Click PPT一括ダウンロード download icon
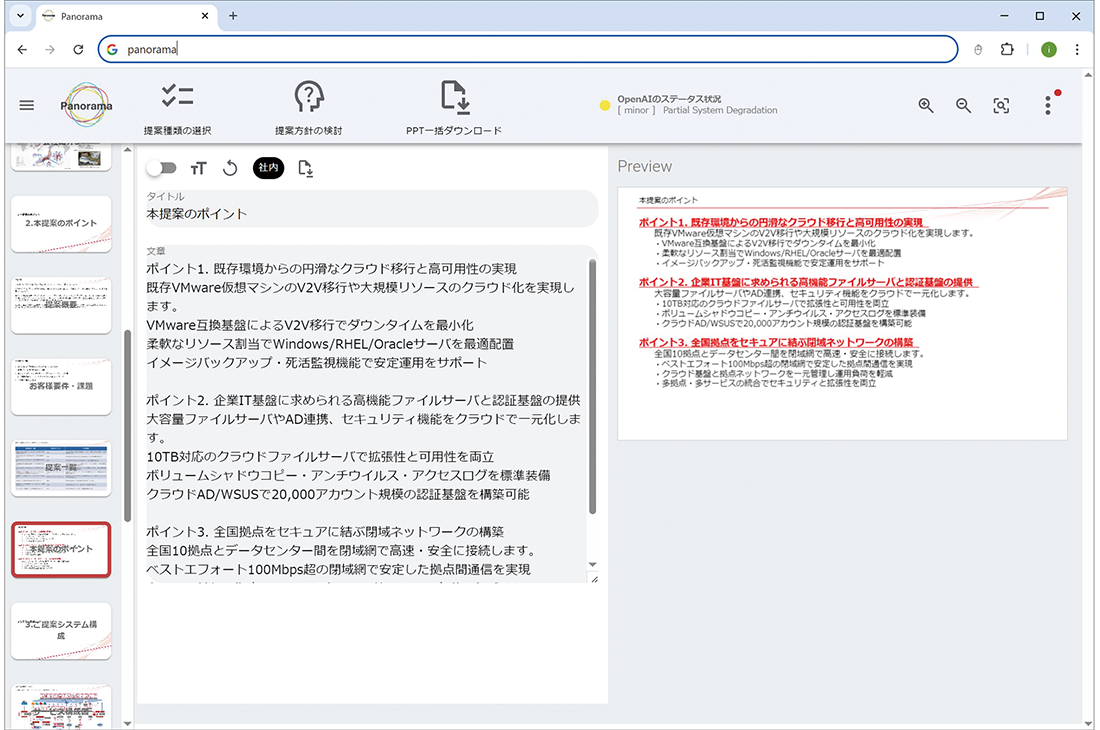Image resolution: width=1100 pixels, height=730 pixels. [x=454, y=97]
